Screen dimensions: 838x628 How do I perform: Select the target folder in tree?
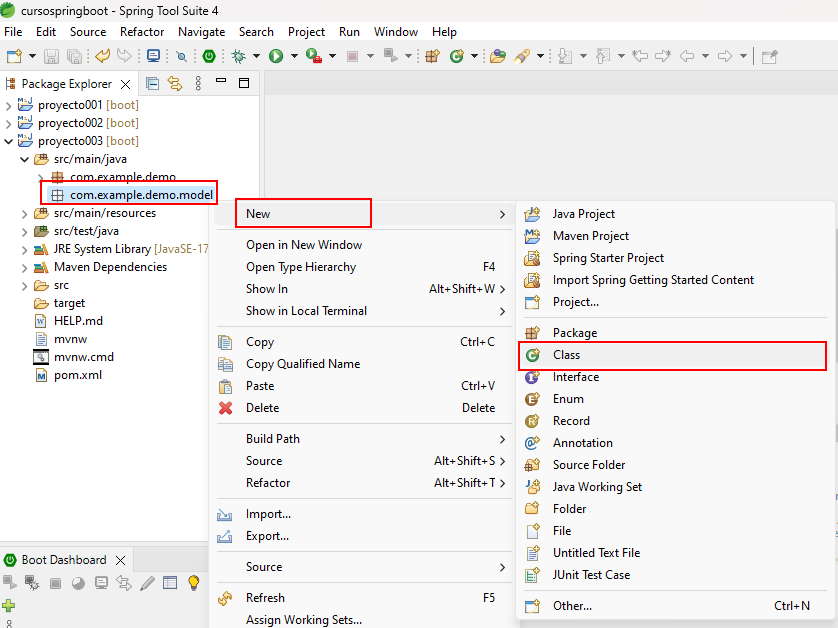[x=69, y=303]
